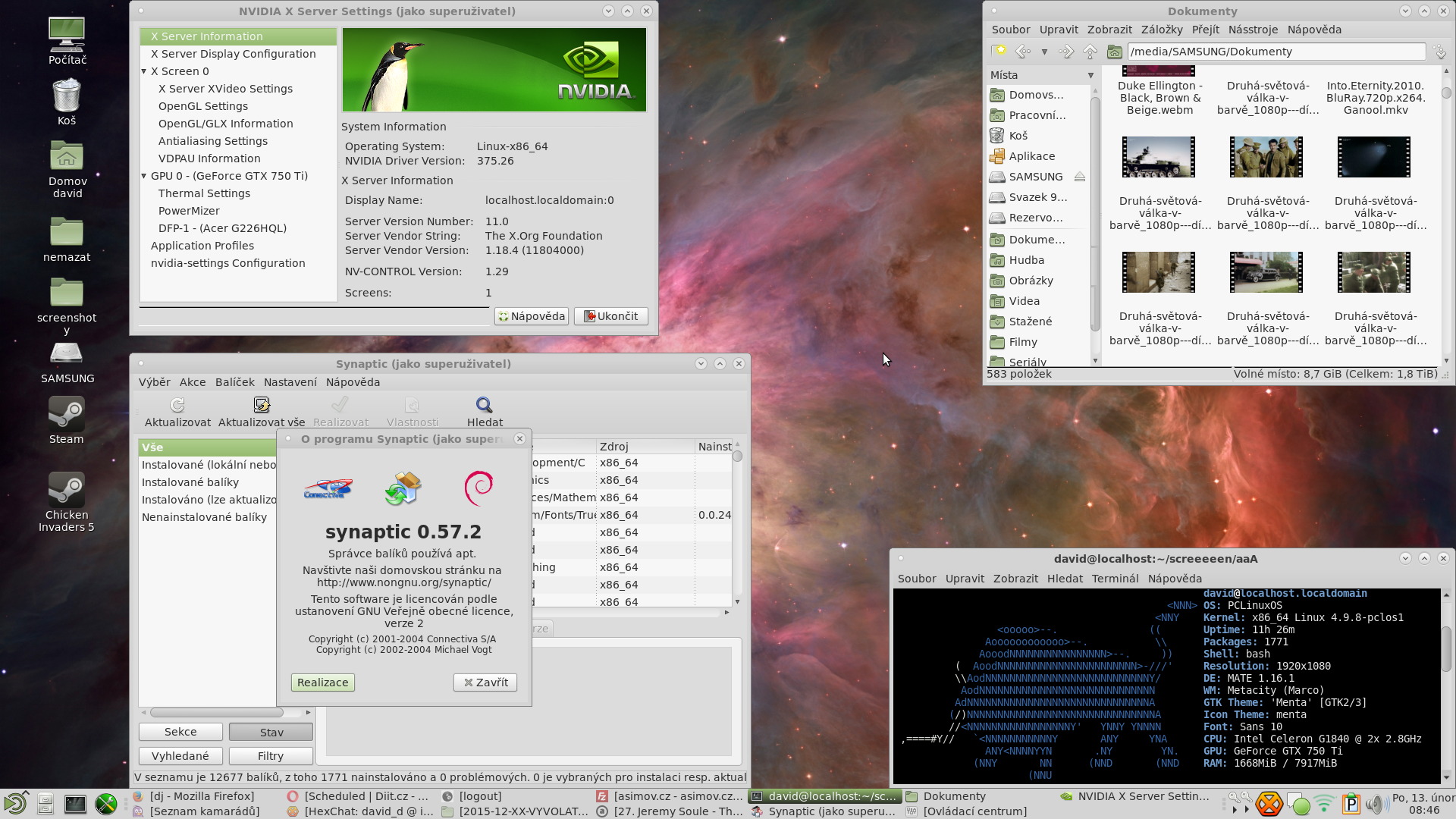Click the Nainst column header in Synaptic
Screen dimensions: 1456x819
pyautogui.click(x=714, y=447)
